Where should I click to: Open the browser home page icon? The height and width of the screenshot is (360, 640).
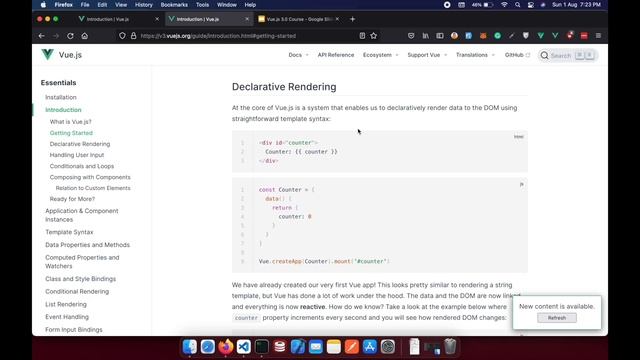[x=84, y=36]
